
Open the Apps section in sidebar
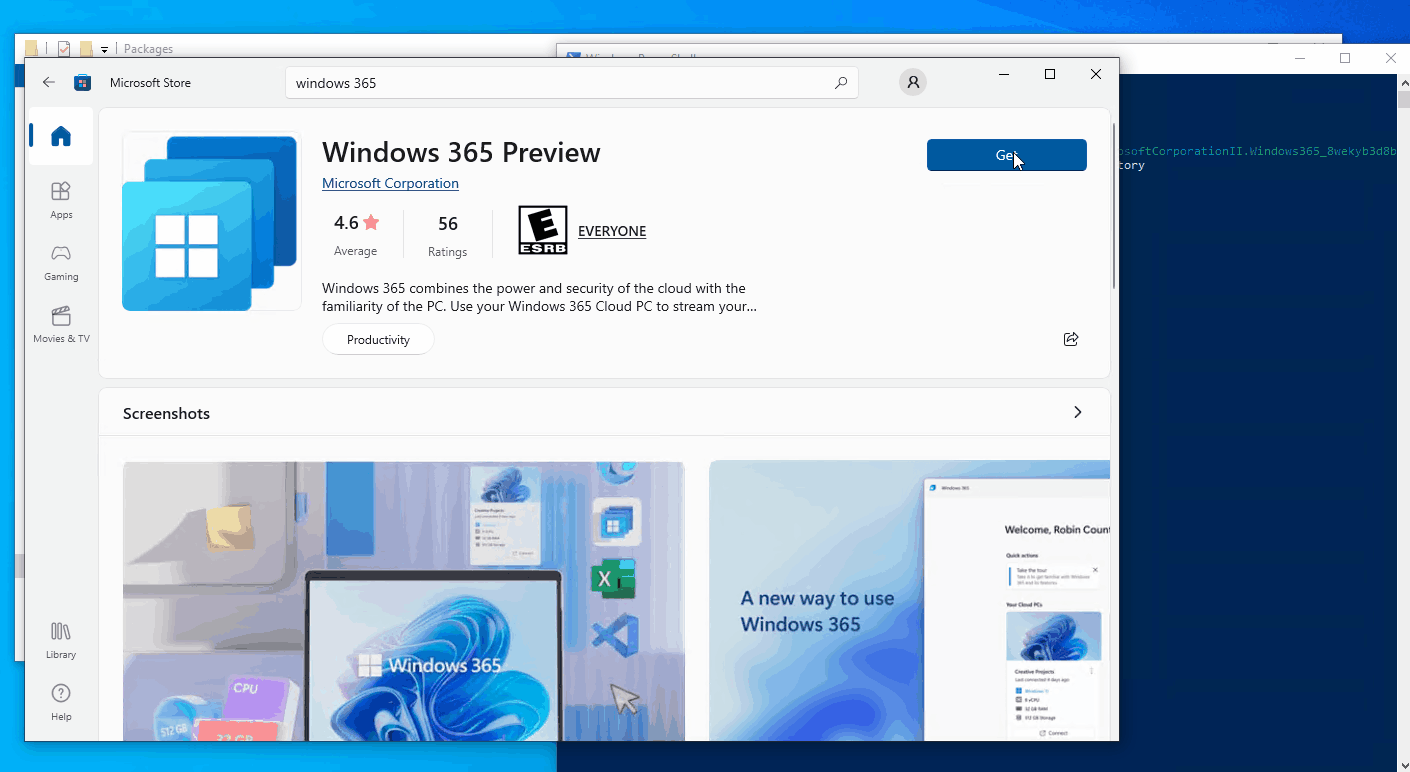pyautogui.click(x=61, y=199)
